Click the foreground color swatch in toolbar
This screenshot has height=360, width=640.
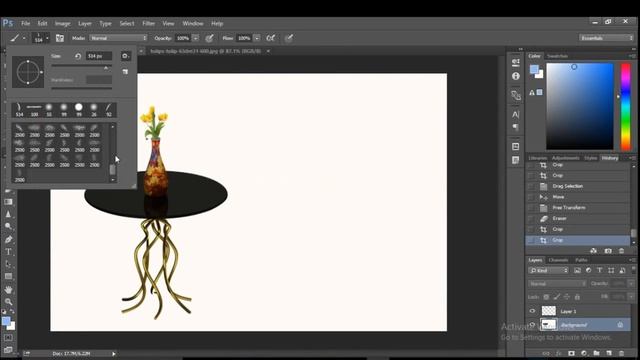[x=6, y=321]
